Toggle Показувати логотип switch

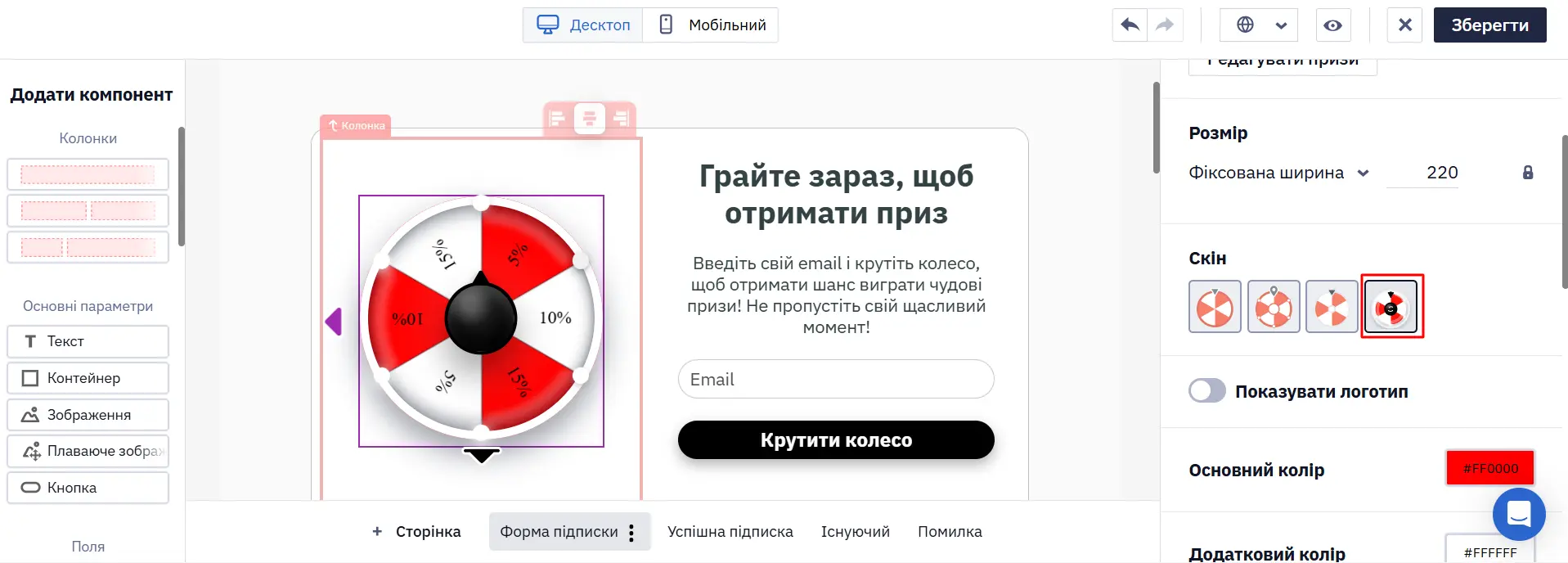click(1207, 391)
